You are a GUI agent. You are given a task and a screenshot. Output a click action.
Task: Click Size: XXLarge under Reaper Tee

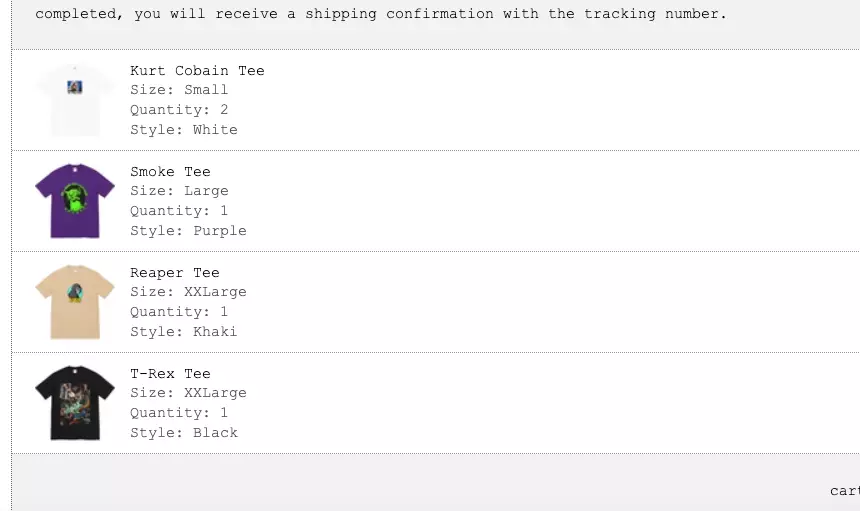pos(188,292)
